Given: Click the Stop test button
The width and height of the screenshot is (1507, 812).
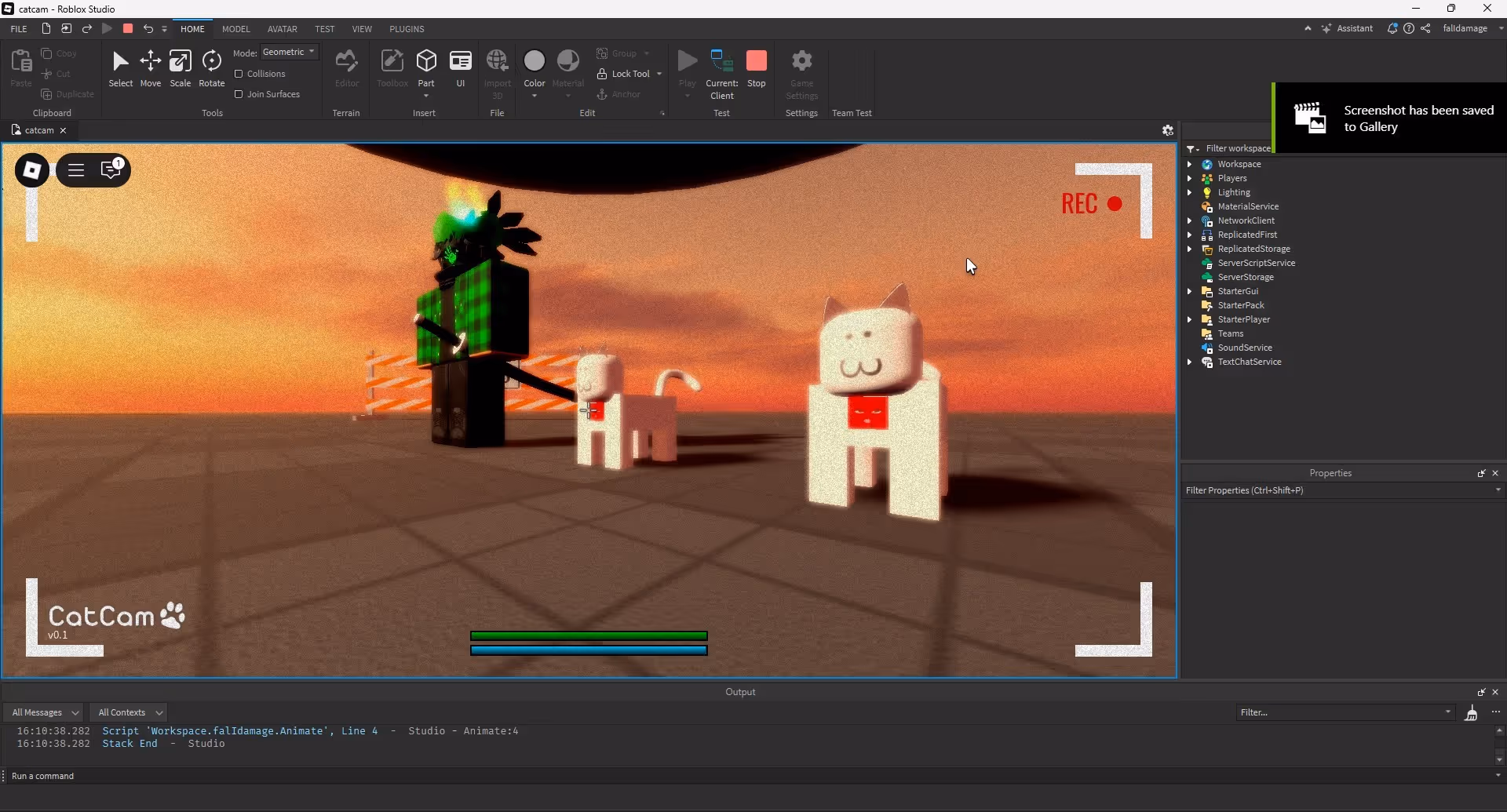Looking at the screenshot, I should (x=756, y=69).
